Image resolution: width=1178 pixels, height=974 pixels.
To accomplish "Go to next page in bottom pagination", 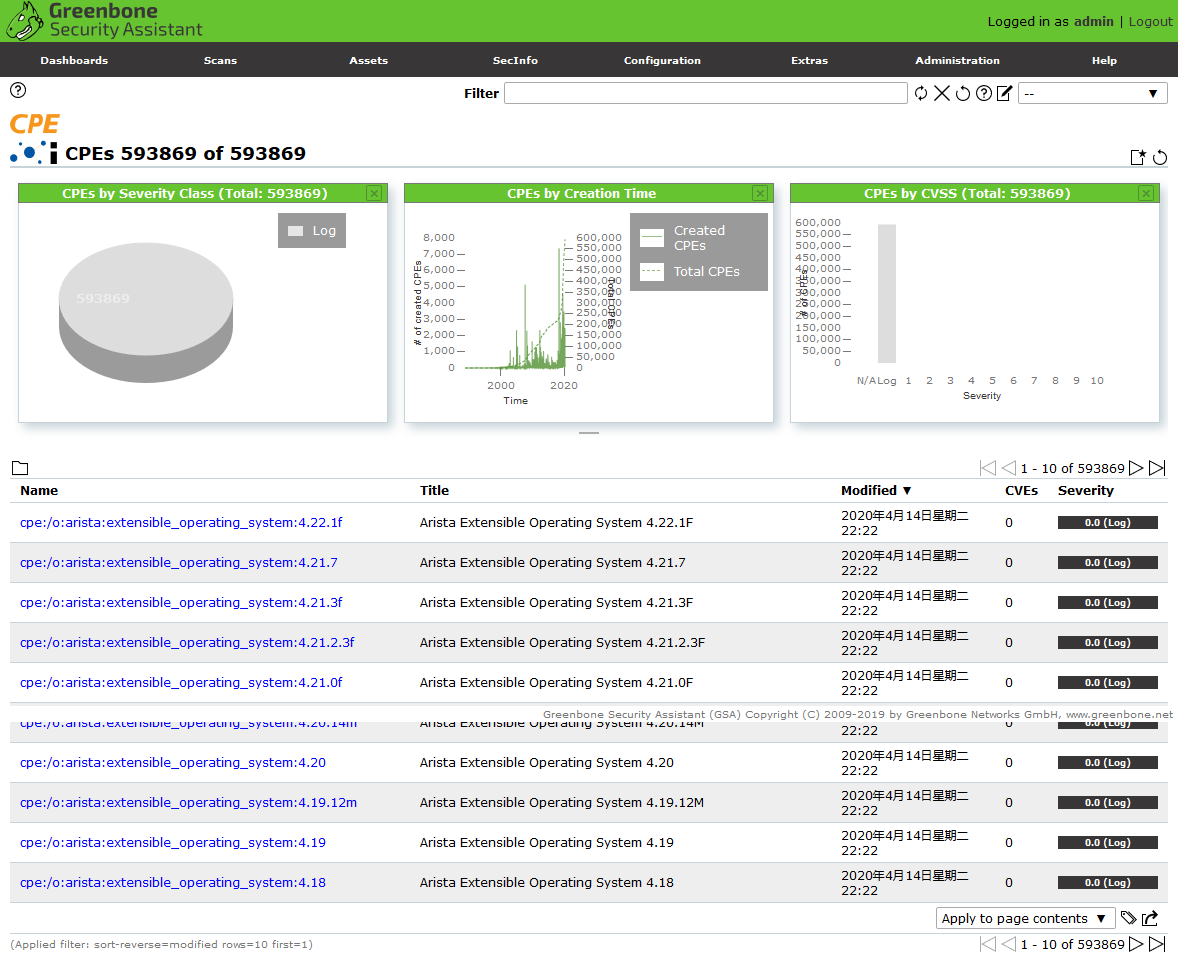I will tap(1136, 944).
